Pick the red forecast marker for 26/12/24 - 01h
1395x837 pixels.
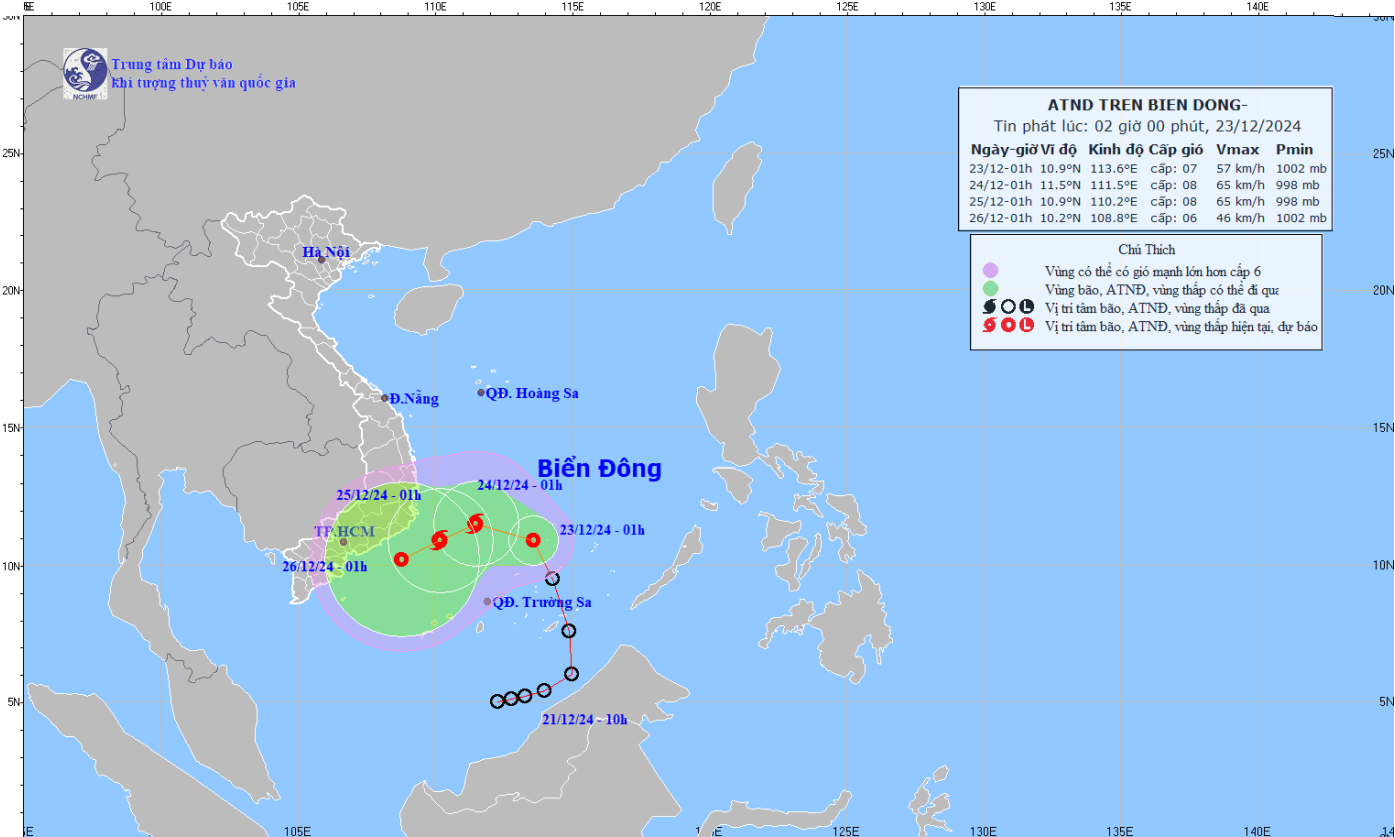[401, 559]
